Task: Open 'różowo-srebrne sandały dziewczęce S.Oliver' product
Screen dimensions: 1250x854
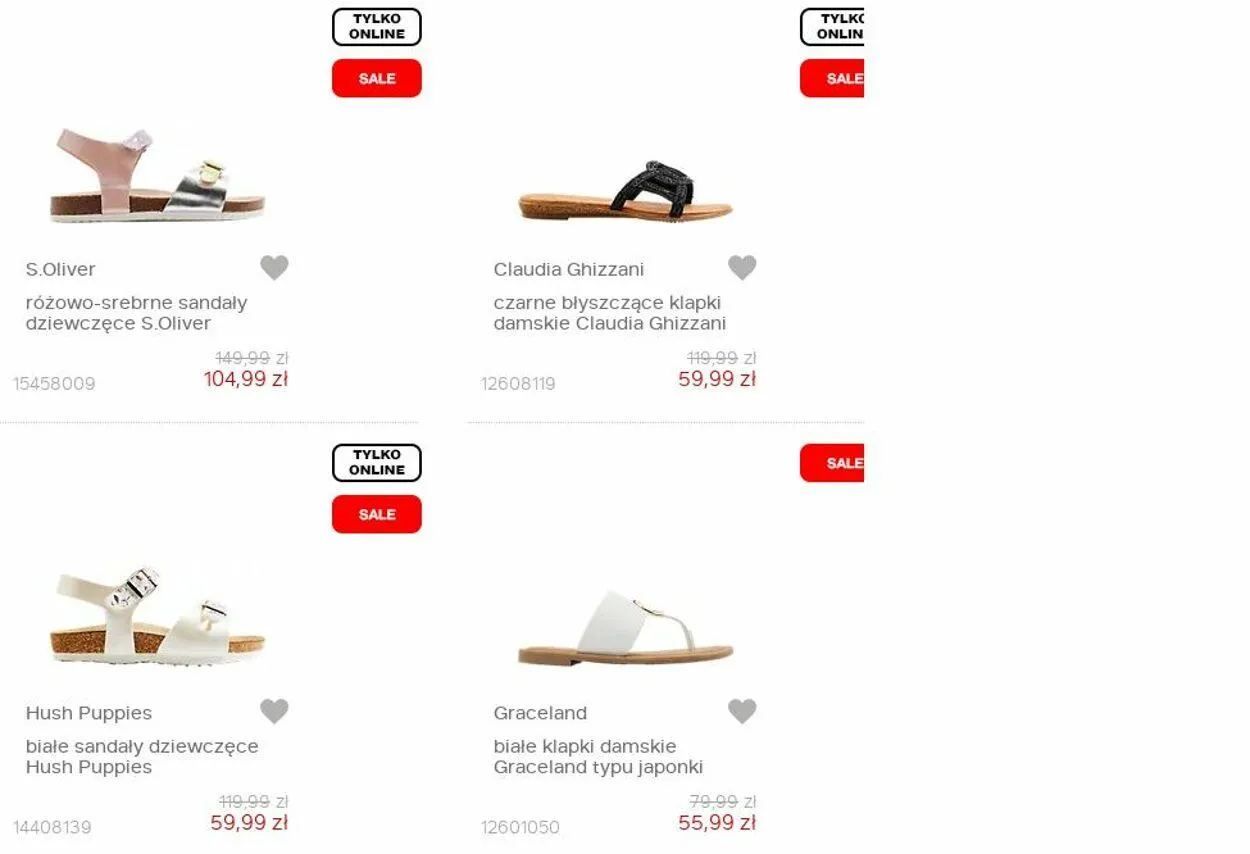Action: pos(137,313)
